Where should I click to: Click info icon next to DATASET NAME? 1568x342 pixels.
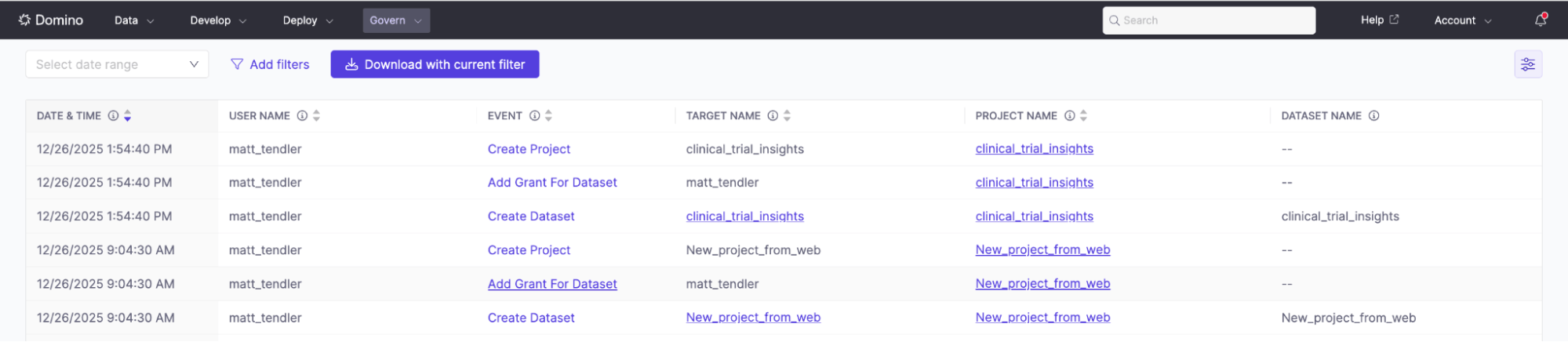click(x=1373, y=116)
